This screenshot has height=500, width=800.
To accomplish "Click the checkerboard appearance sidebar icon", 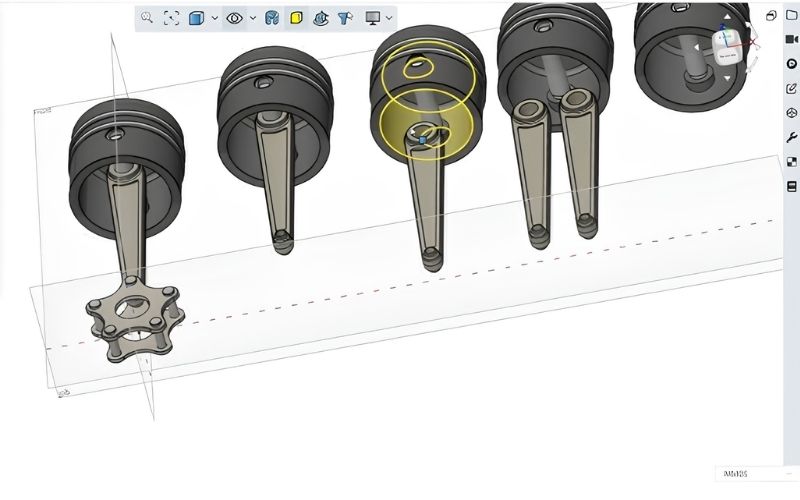I will (x=792, y=162).
